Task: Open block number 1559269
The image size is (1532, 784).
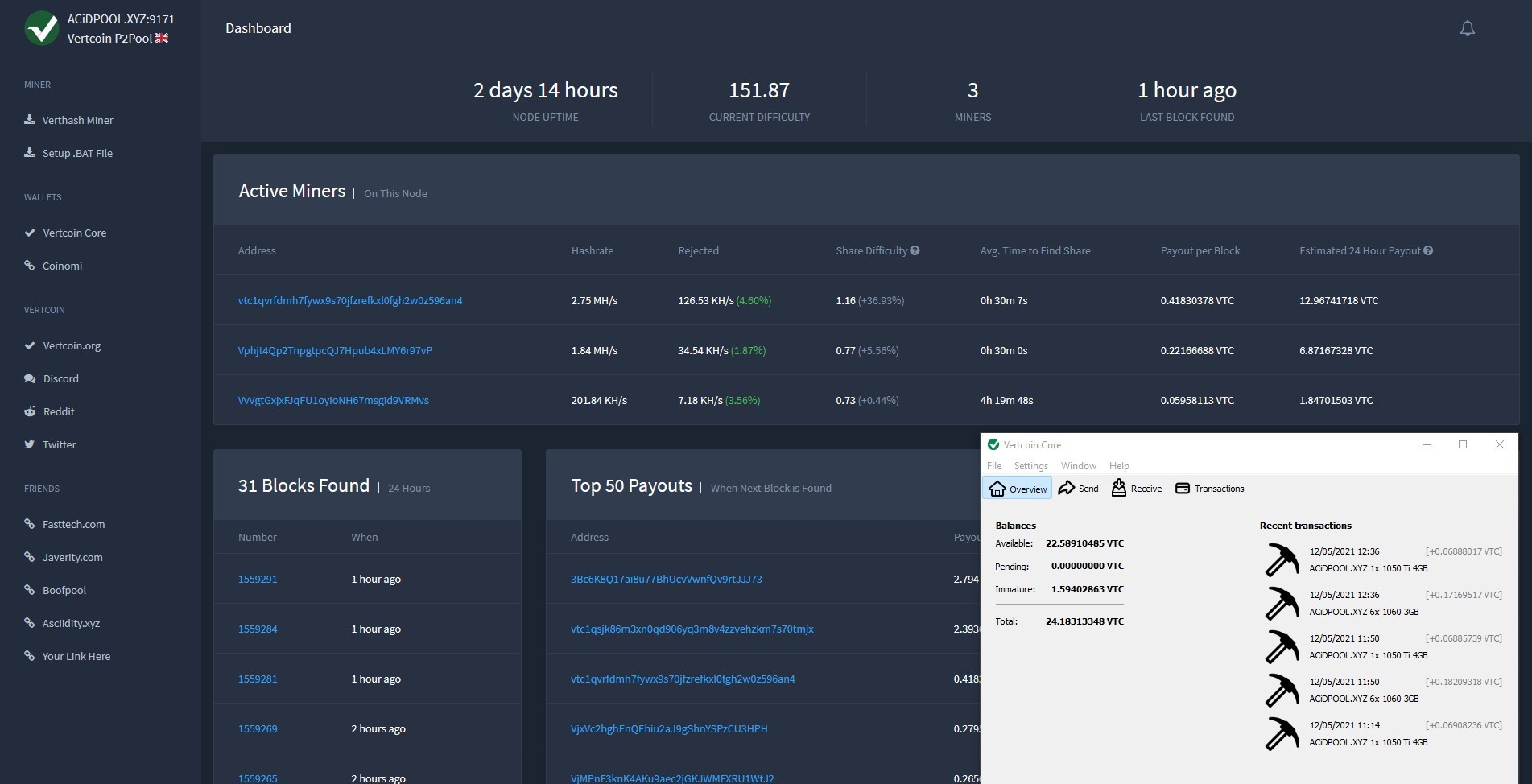Action: (258, 728)
